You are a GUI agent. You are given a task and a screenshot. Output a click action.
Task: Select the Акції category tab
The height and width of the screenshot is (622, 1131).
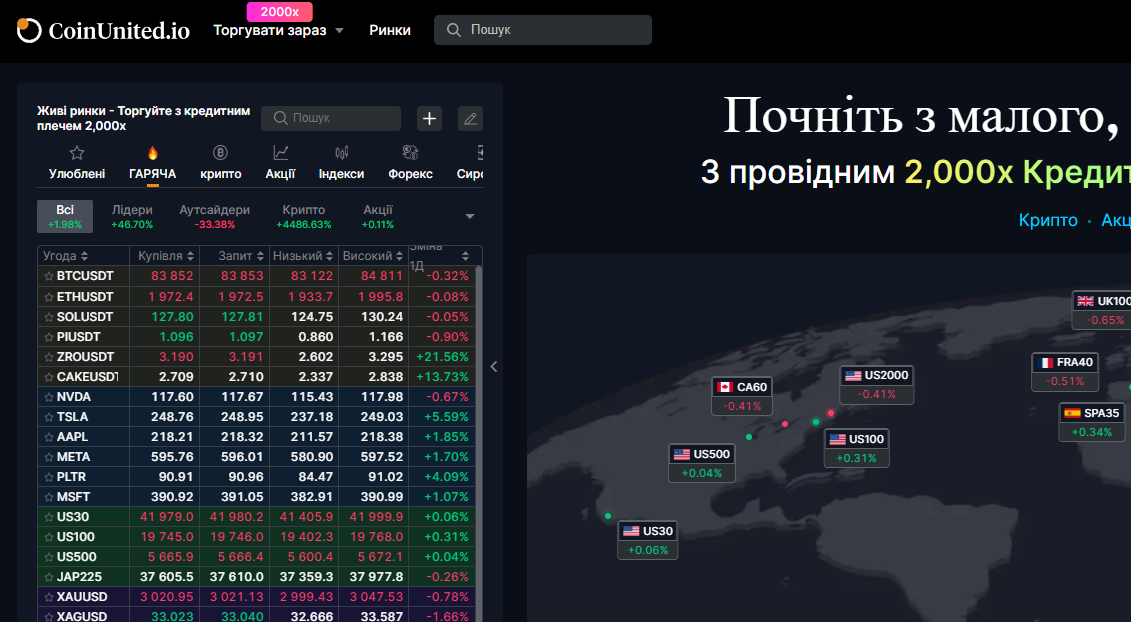coord(281,163)
